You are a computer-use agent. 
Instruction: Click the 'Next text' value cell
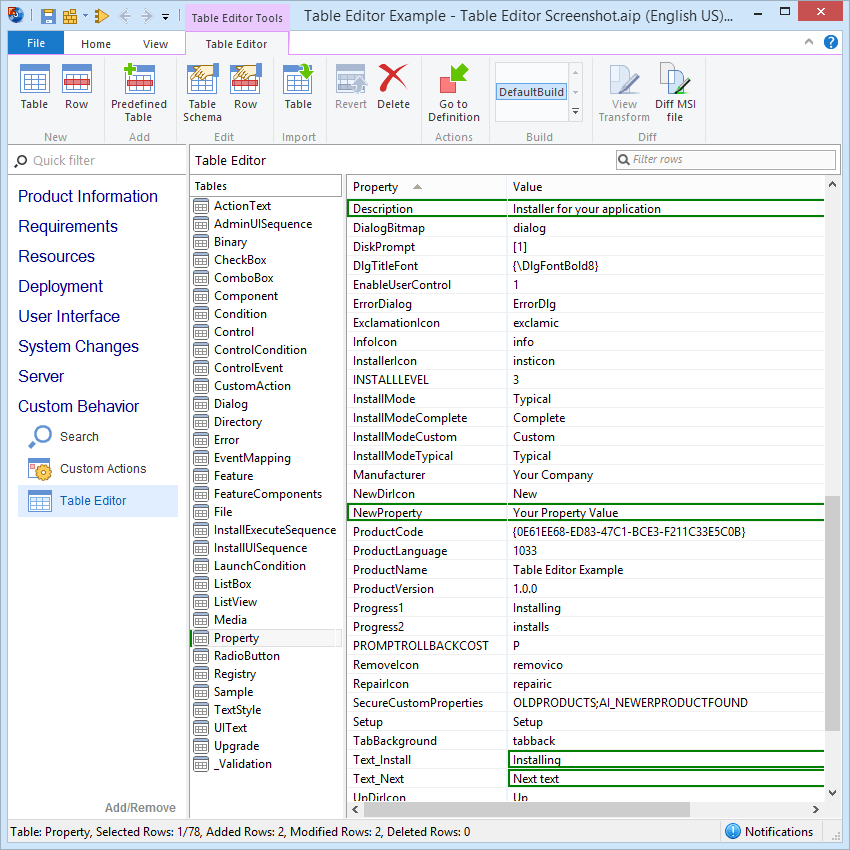coord(665,779)
